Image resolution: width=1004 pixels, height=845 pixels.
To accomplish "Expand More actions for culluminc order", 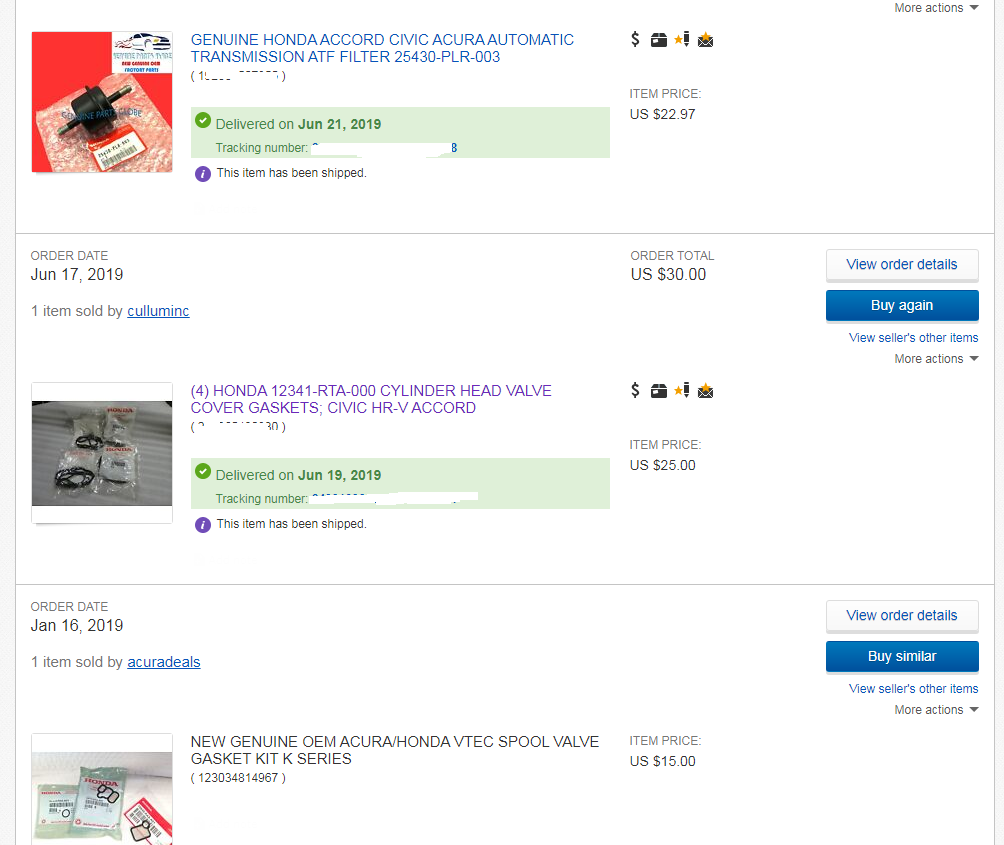I will (936, 359).
